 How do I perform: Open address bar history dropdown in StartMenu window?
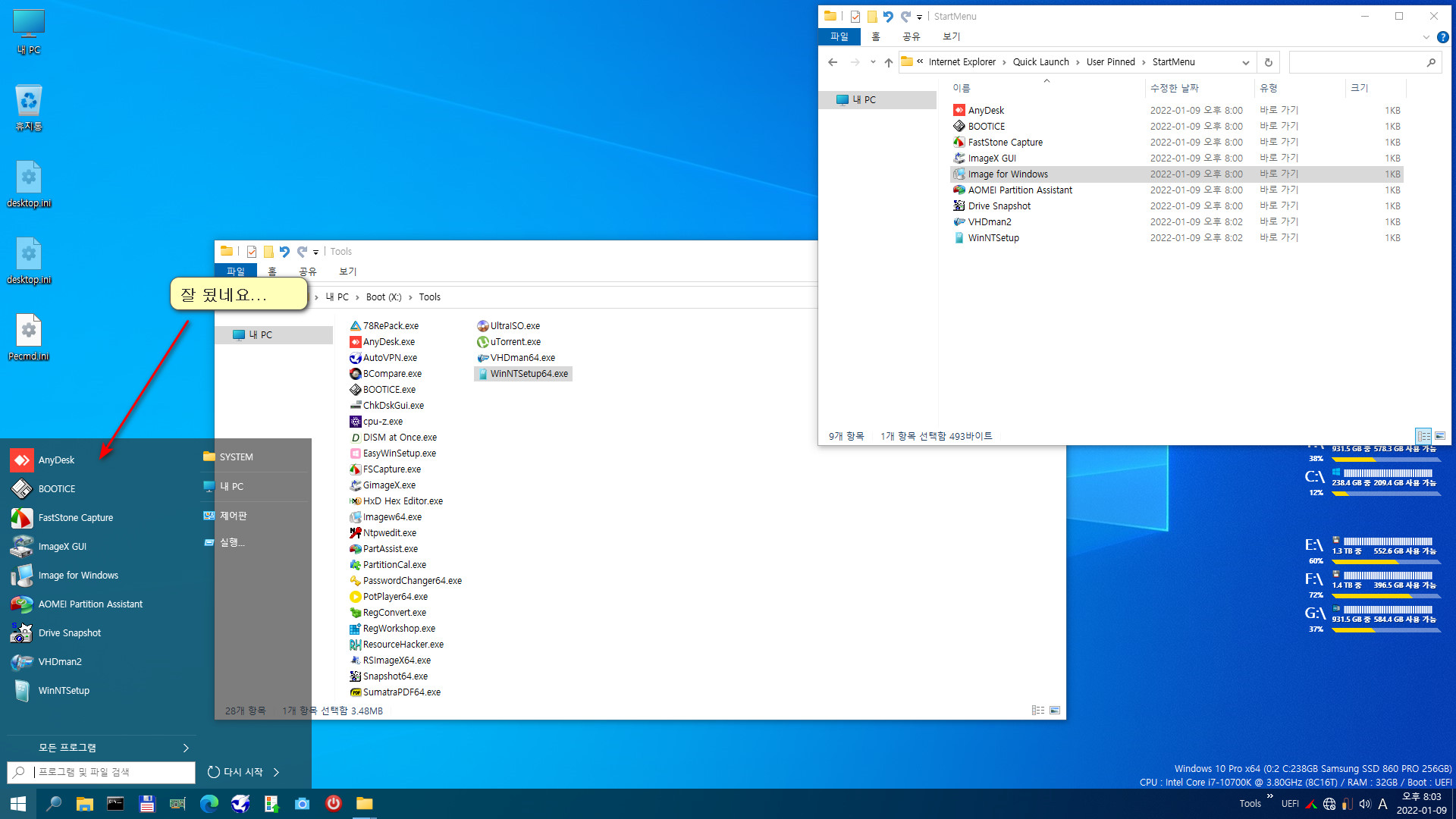tap(1245, 63)
